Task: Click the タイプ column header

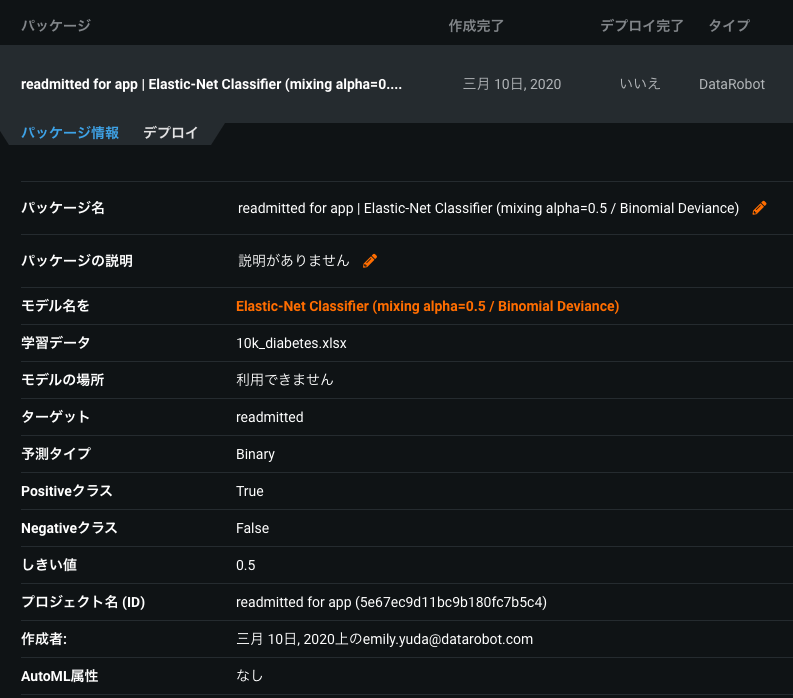Action: 728,25
